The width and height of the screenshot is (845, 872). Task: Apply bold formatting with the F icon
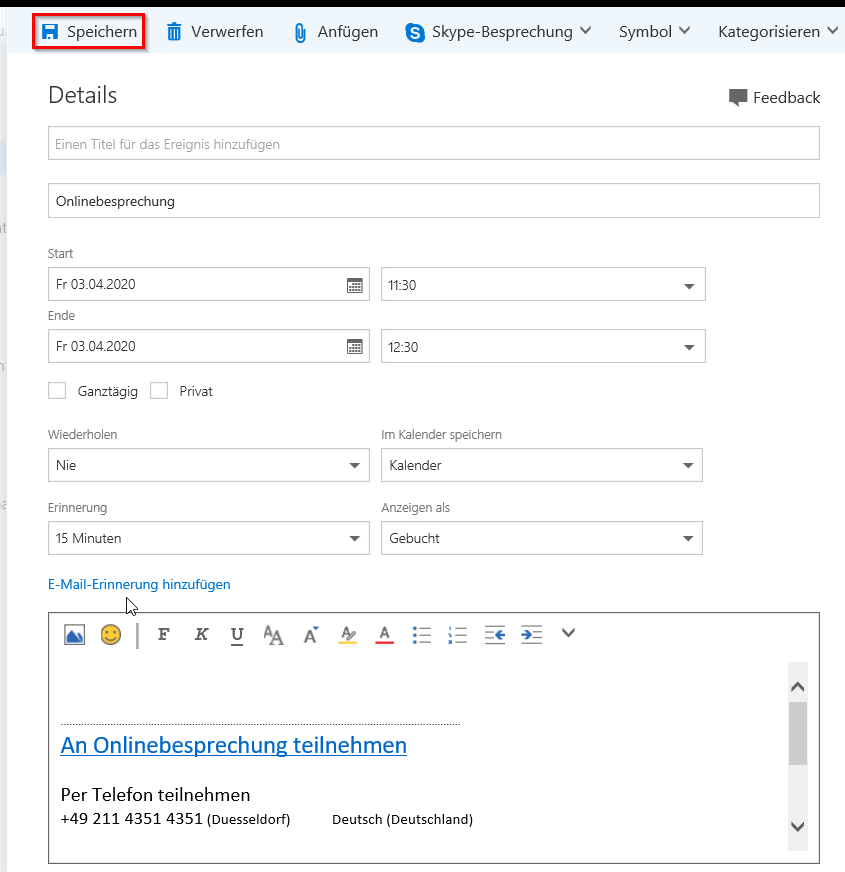(x=164, y=635)
